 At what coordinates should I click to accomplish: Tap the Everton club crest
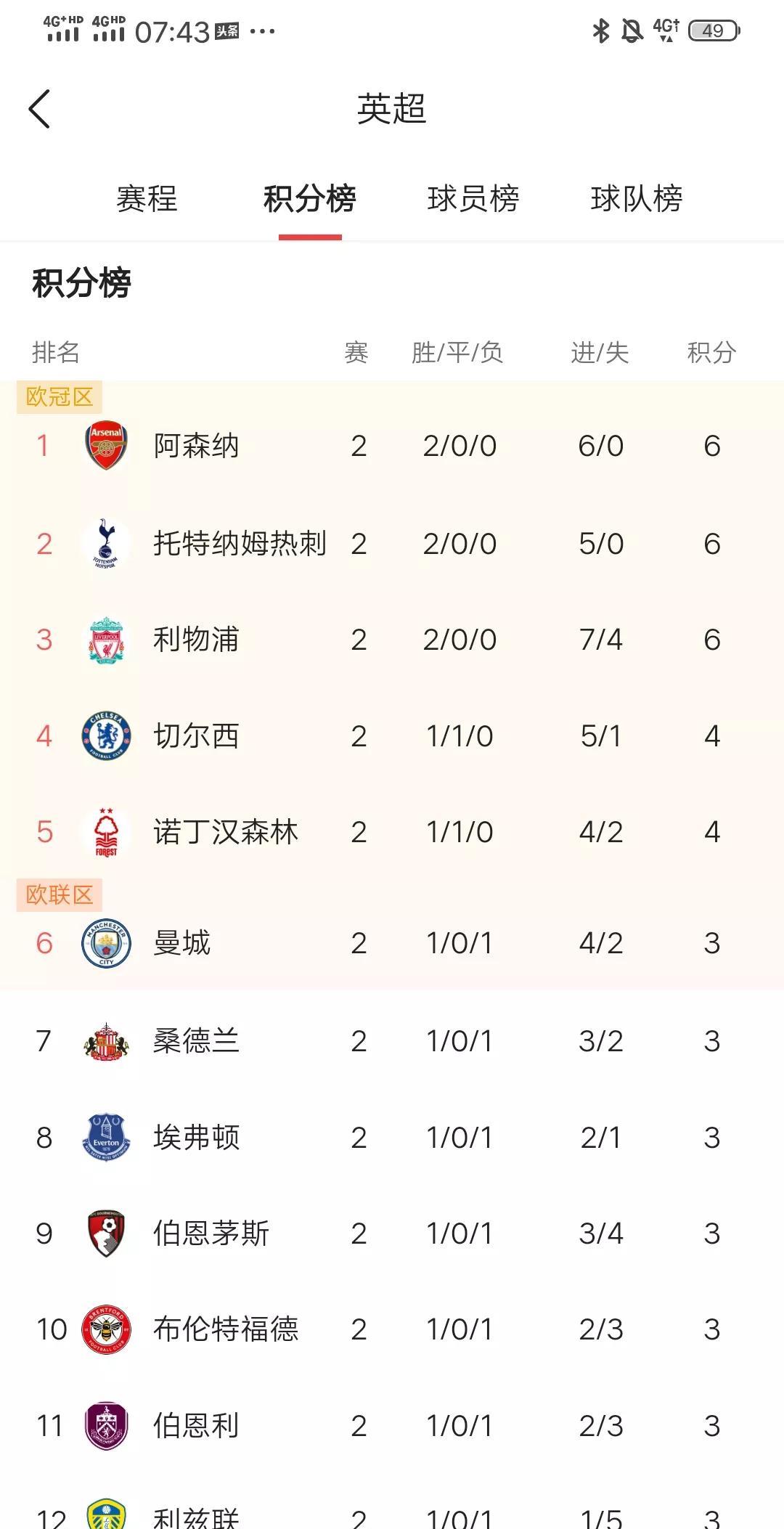106,1137
